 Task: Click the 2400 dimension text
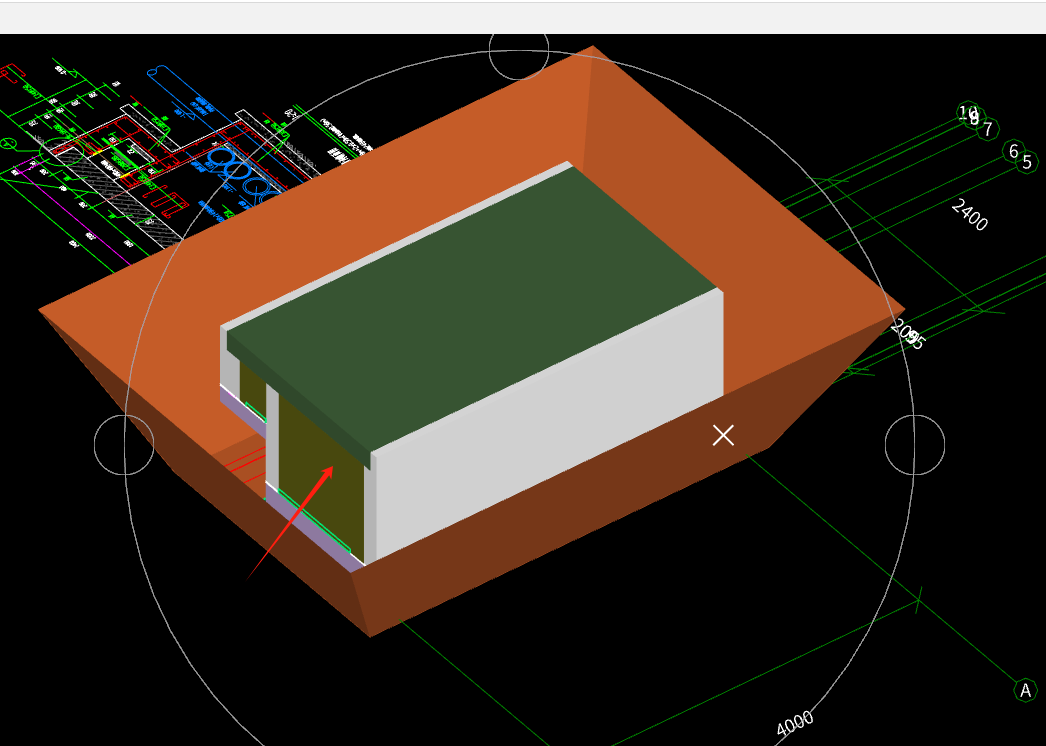pos(969,215)
